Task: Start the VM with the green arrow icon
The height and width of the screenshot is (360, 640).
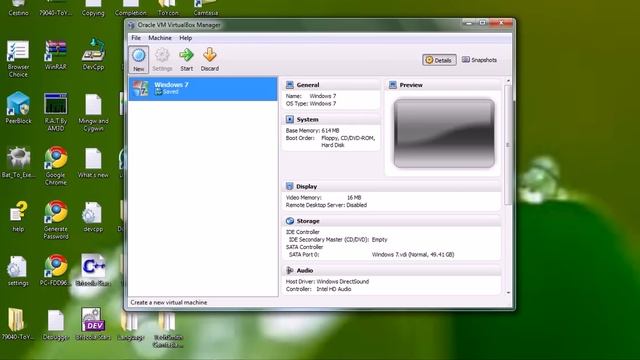Action: [186, 55]
